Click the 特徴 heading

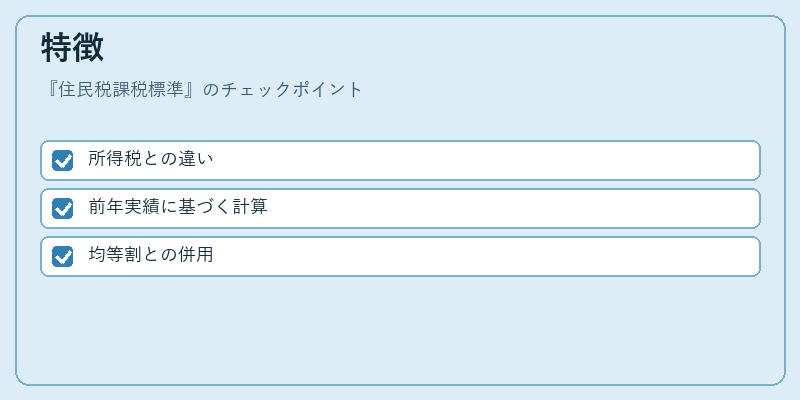72,48
